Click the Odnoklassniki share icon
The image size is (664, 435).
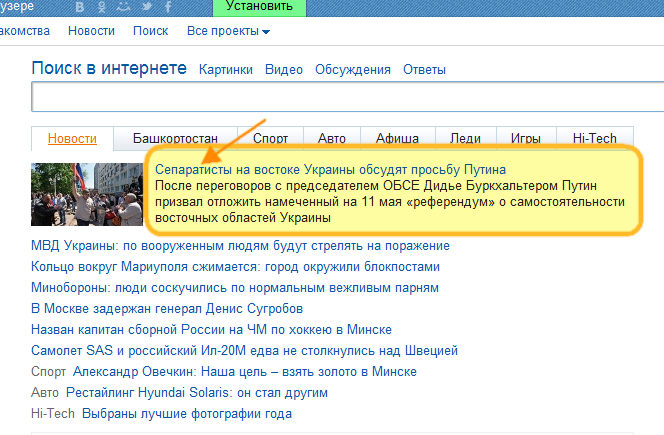[101, 7]
